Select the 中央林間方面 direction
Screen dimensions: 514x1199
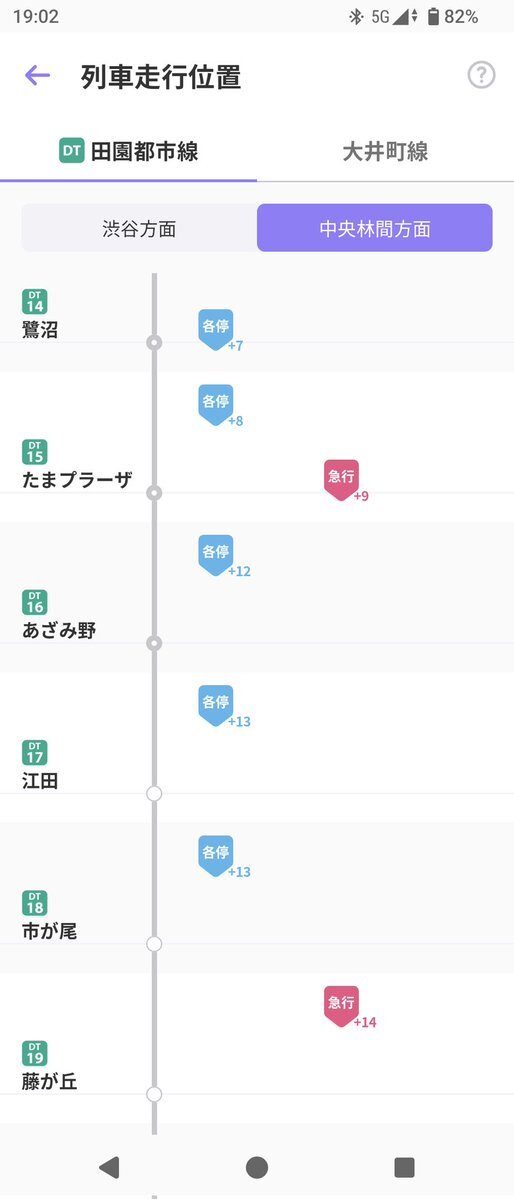tap(375, 228)
